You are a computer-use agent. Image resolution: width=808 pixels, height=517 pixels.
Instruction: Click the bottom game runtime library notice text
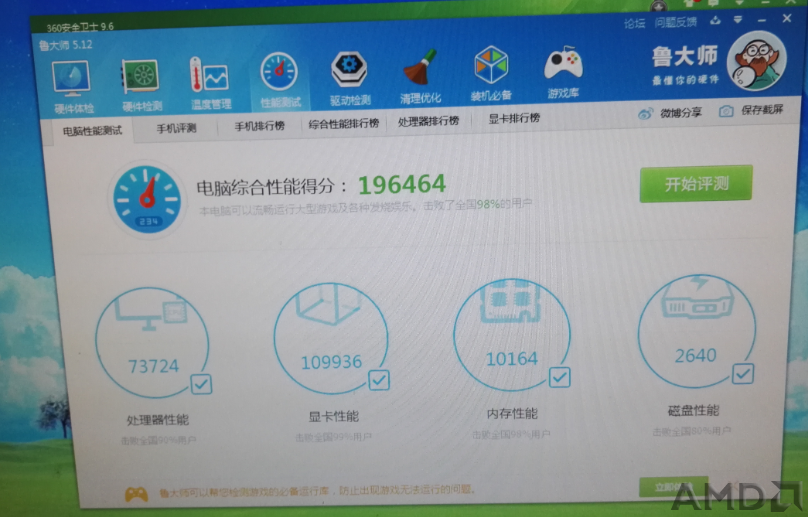pyautogui.click(x=317, y=490)
